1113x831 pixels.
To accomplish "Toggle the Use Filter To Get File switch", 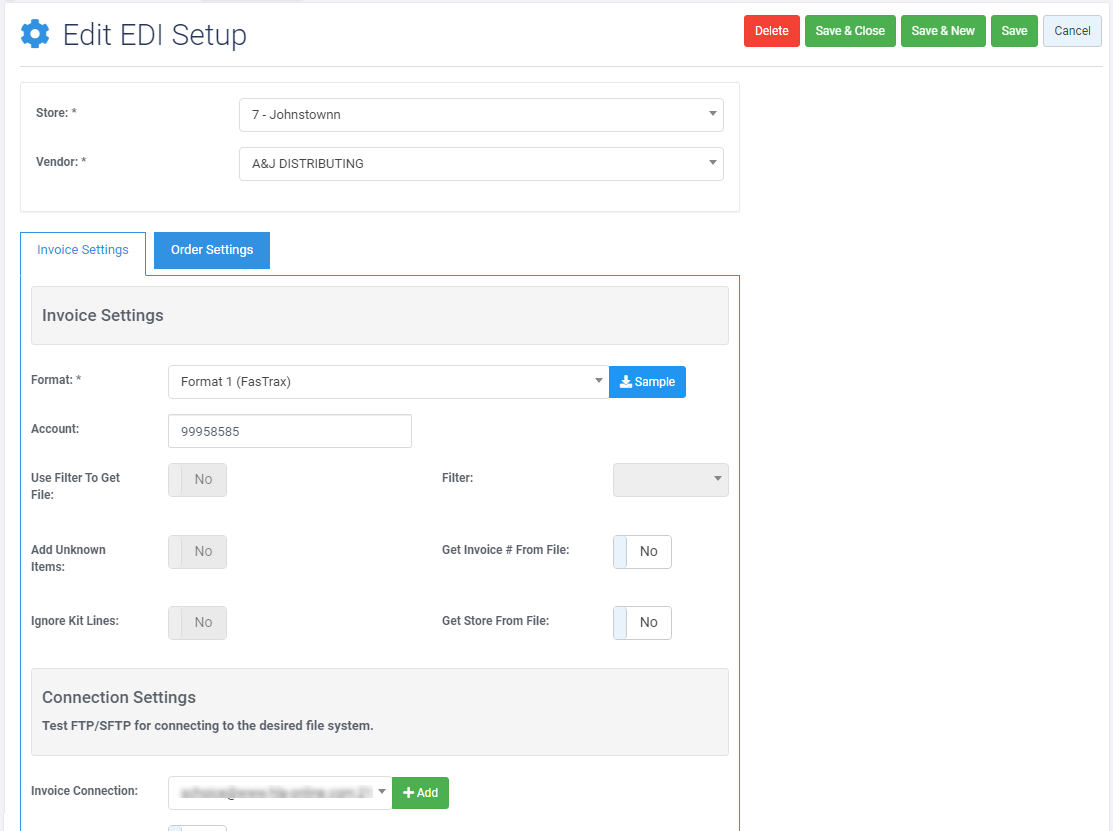I will point(197,480).
